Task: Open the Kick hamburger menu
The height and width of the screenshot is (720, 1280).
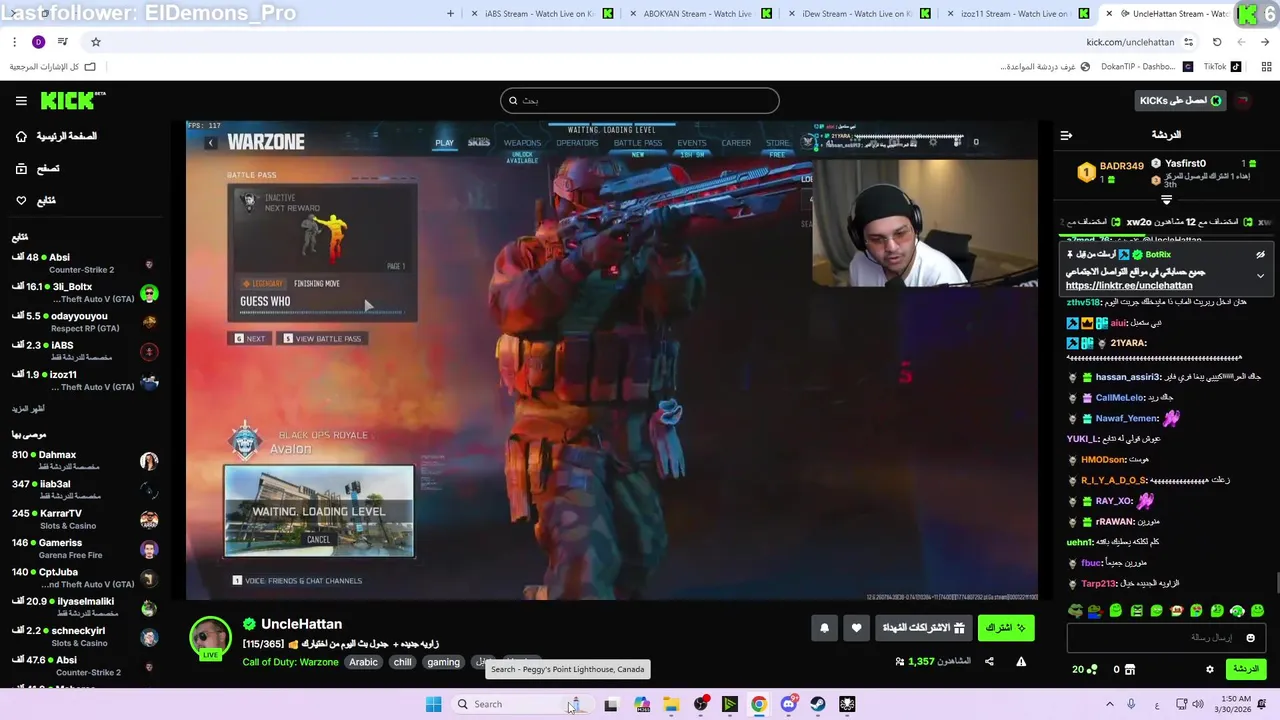Action: coord(21,100)
